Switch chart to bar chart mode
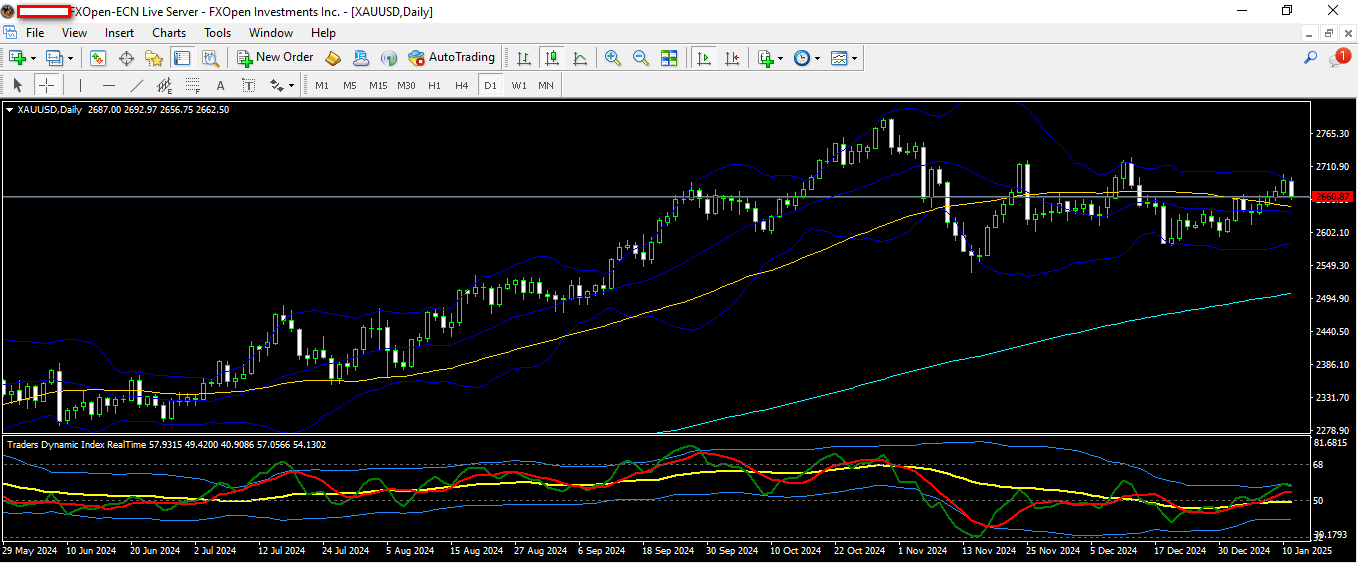The image size is (1358, 563). coord(523,58)
